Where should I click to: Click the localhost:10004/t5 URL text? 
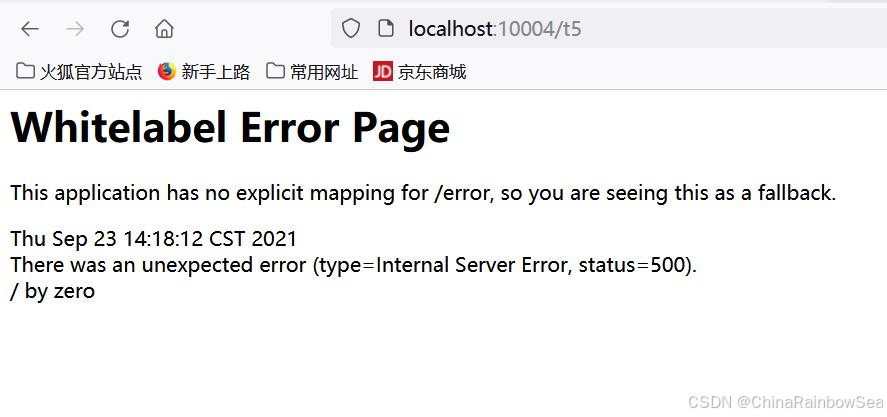tap(495, 28)
